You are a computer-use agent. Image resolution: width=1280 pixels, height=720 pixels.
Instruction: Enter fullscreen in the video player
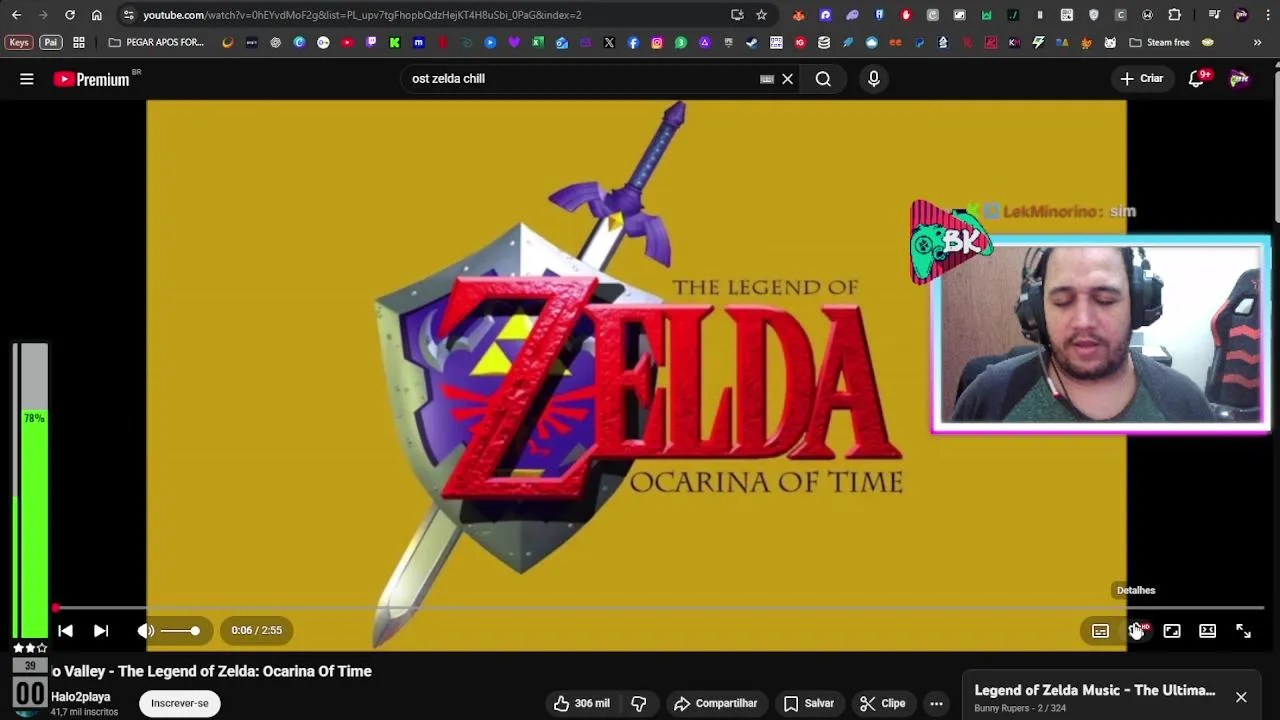click(x=1243, y=631)
